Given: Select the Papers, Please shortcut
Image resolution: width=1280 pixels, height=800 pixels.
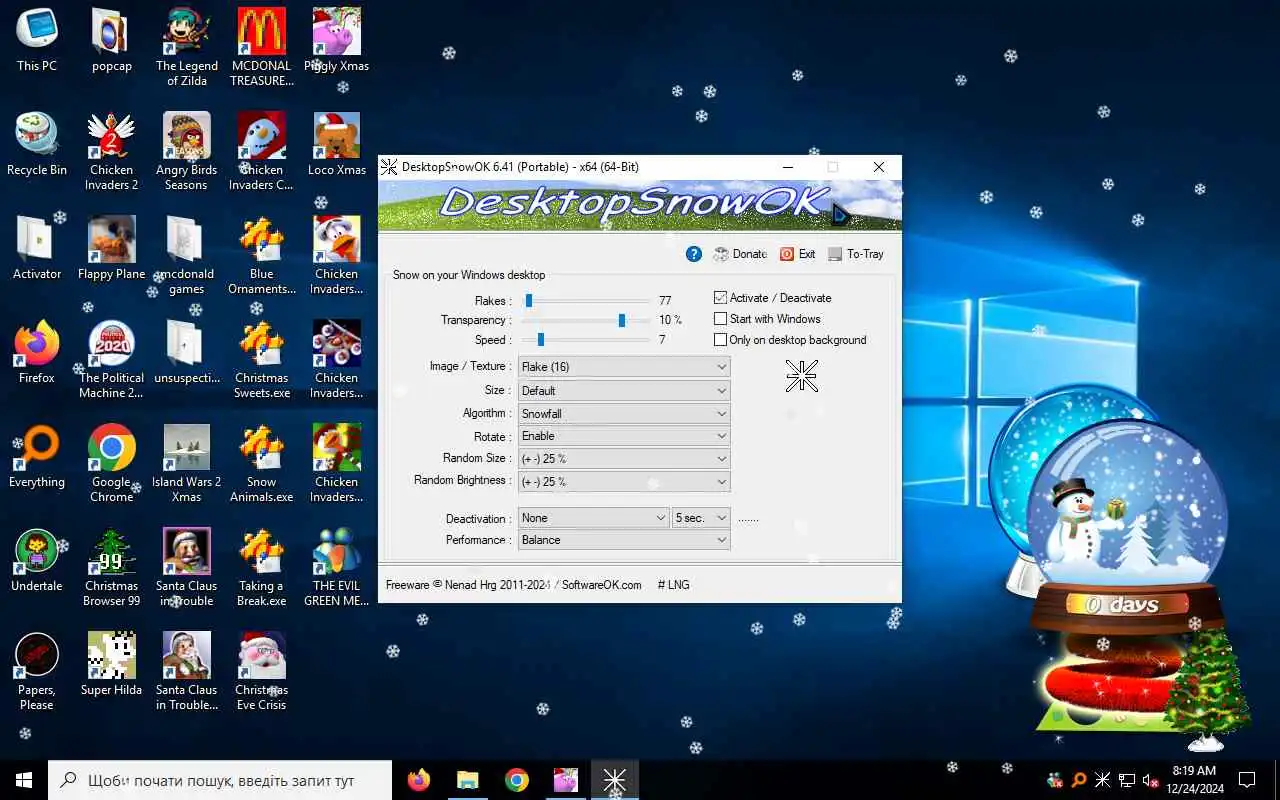Looking at the screenshot, I should tap(37, 671).
